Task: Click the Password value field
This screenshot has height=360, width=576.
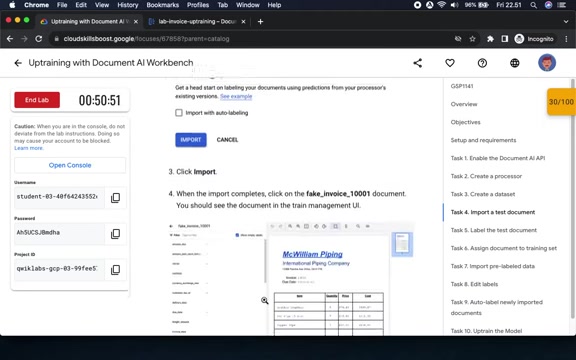Action: click(x=59, y=234)
